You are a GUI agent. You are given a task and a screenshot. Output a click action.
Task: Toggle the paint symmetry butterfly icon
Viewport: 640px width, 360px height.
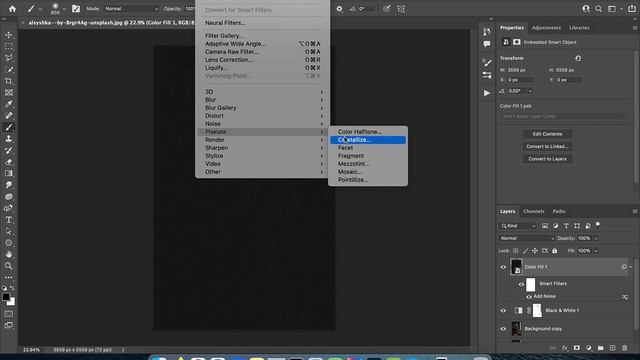[401, 9]
